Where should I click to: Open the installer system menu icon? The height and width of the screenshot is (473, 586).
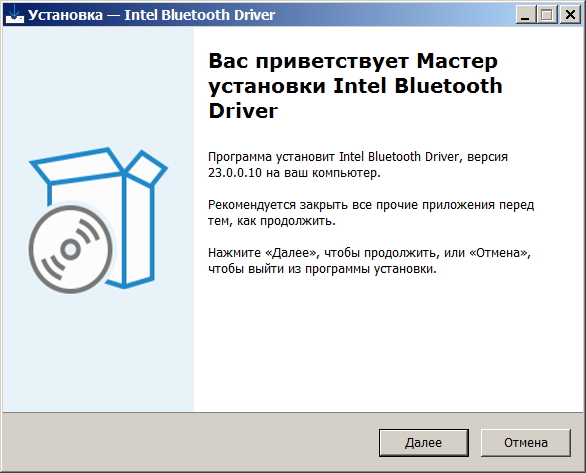(x=15, y=15)
